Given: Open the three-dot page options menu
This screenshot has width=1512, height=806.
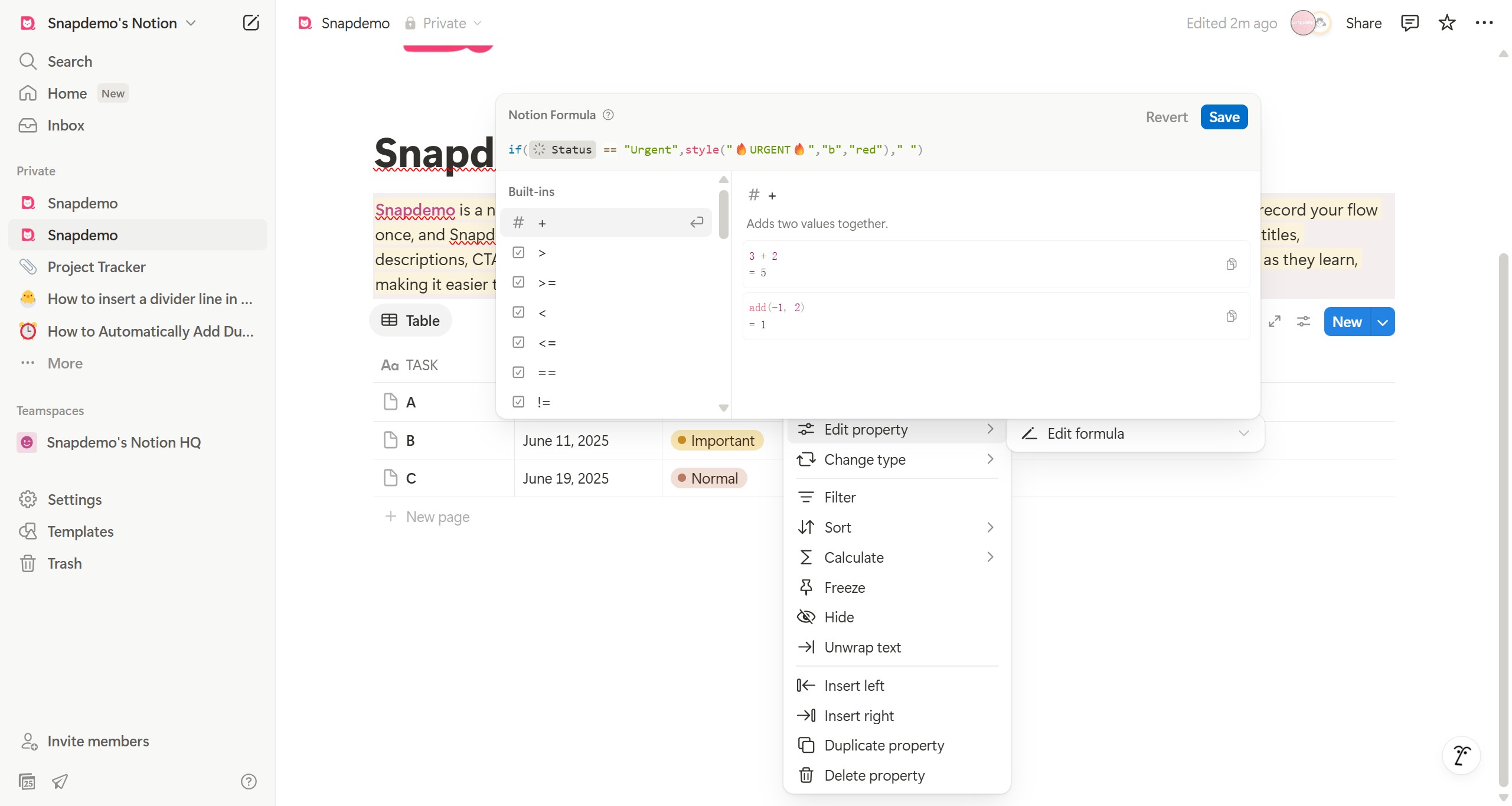Looking at the screenshot, I should (x=1484, y=23).
